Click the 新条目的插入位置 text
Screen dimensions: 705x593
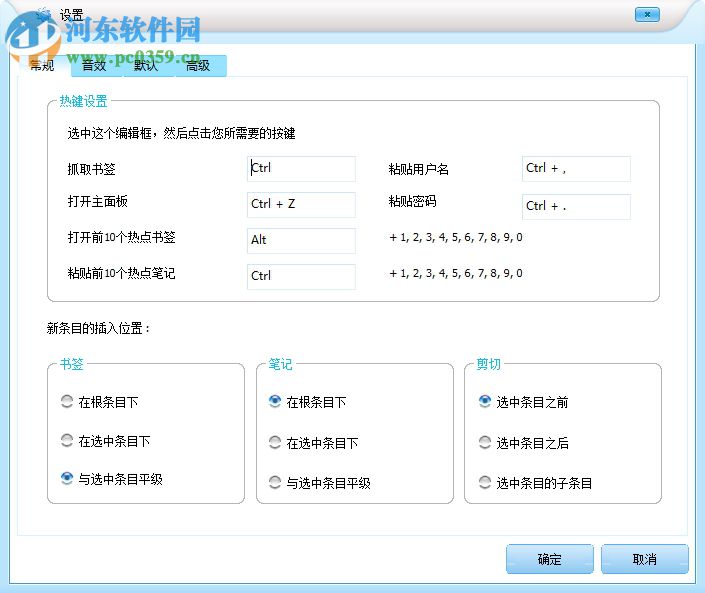point(98,328)
